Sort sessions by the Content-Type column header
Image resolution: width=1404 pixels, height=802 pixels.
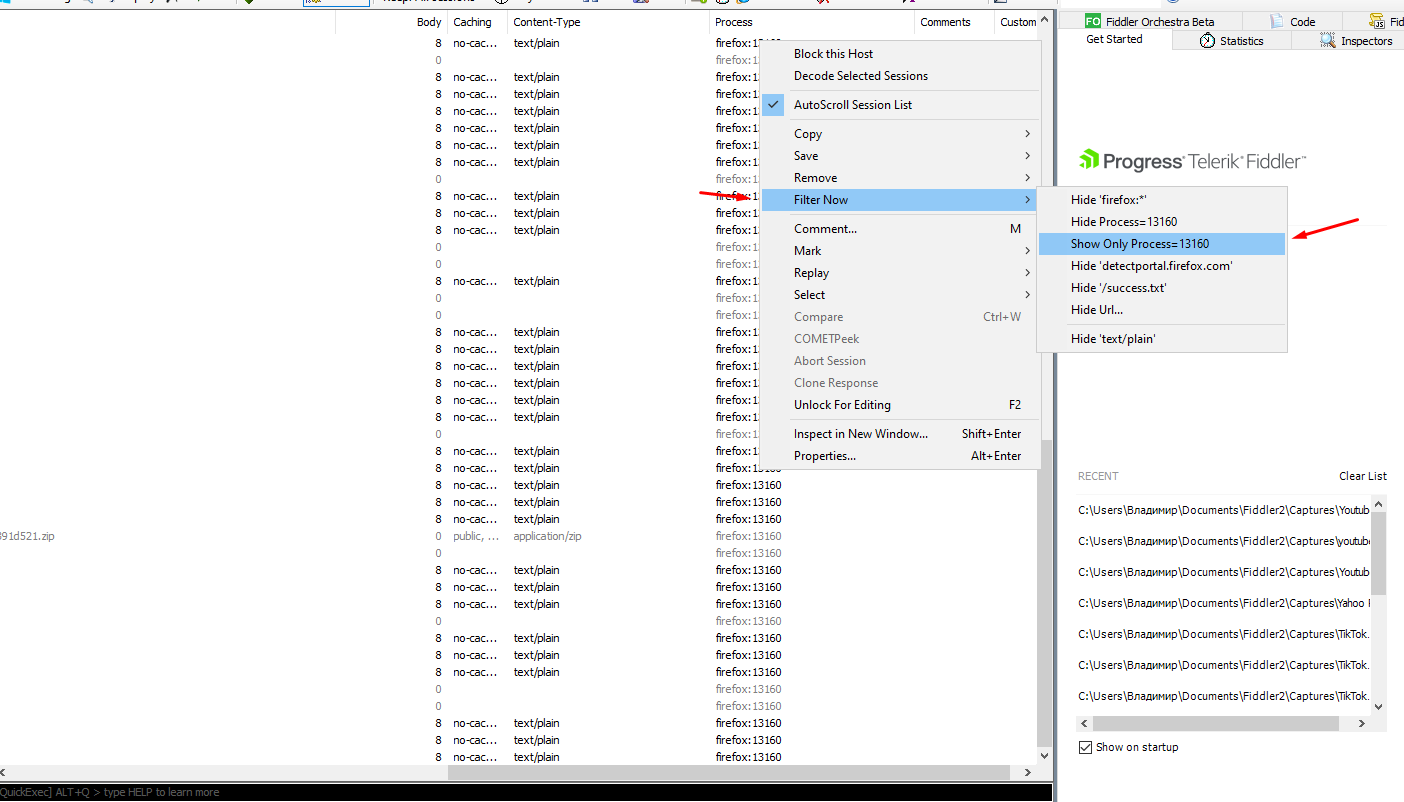click(546, 22)
